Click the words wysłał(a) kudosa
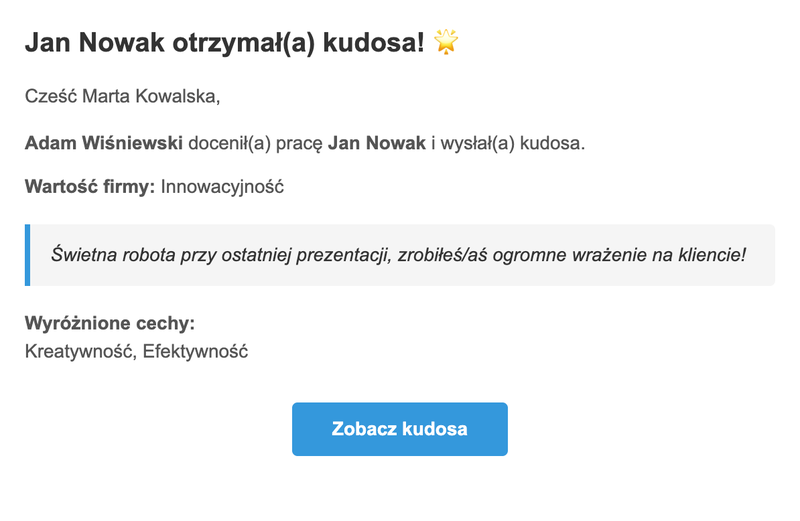Image resolution: width=800 pixels, height=521 pixels. coord(512,143)
